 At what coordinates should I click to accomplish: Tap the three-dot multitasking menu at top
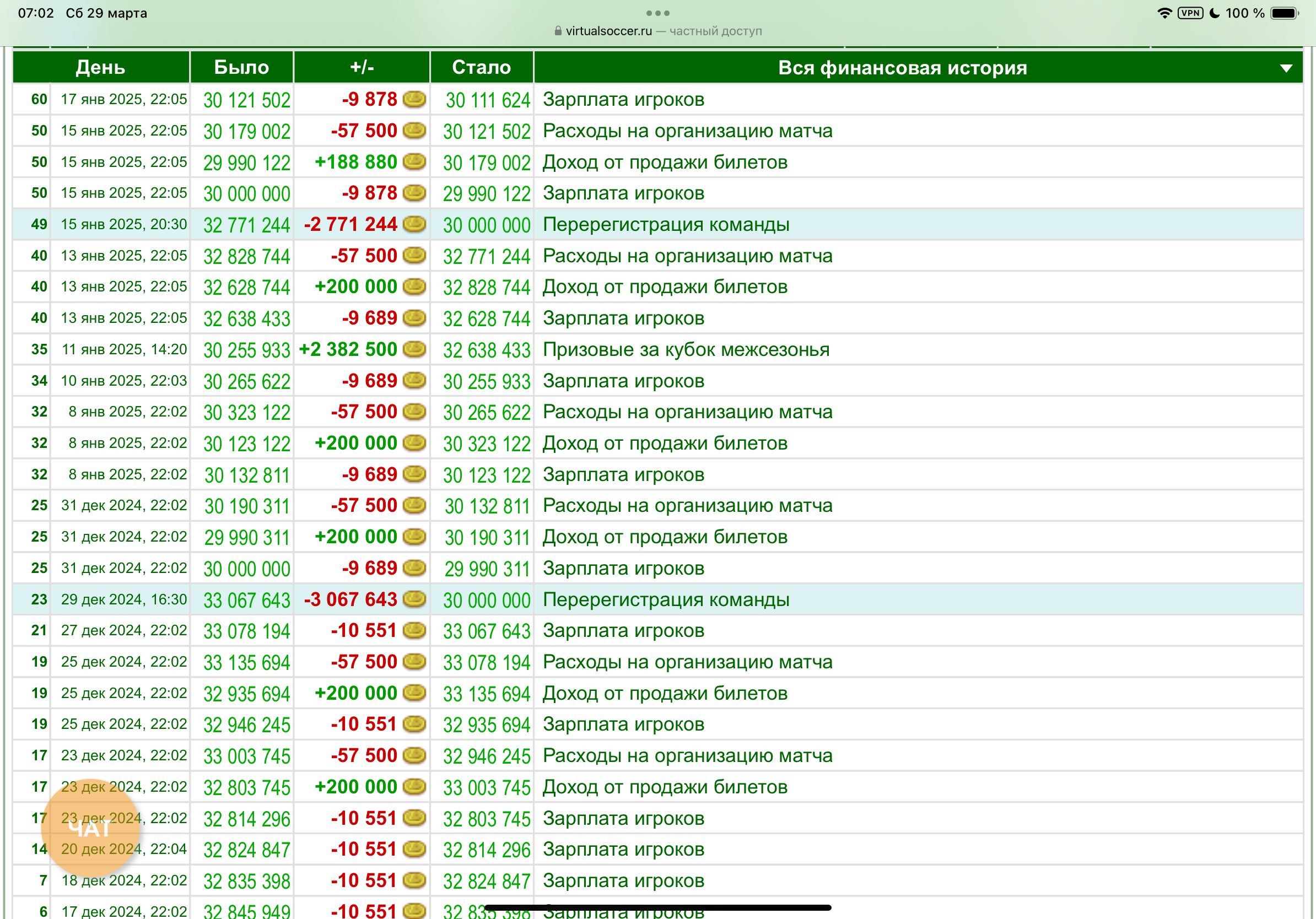[657, 13]
